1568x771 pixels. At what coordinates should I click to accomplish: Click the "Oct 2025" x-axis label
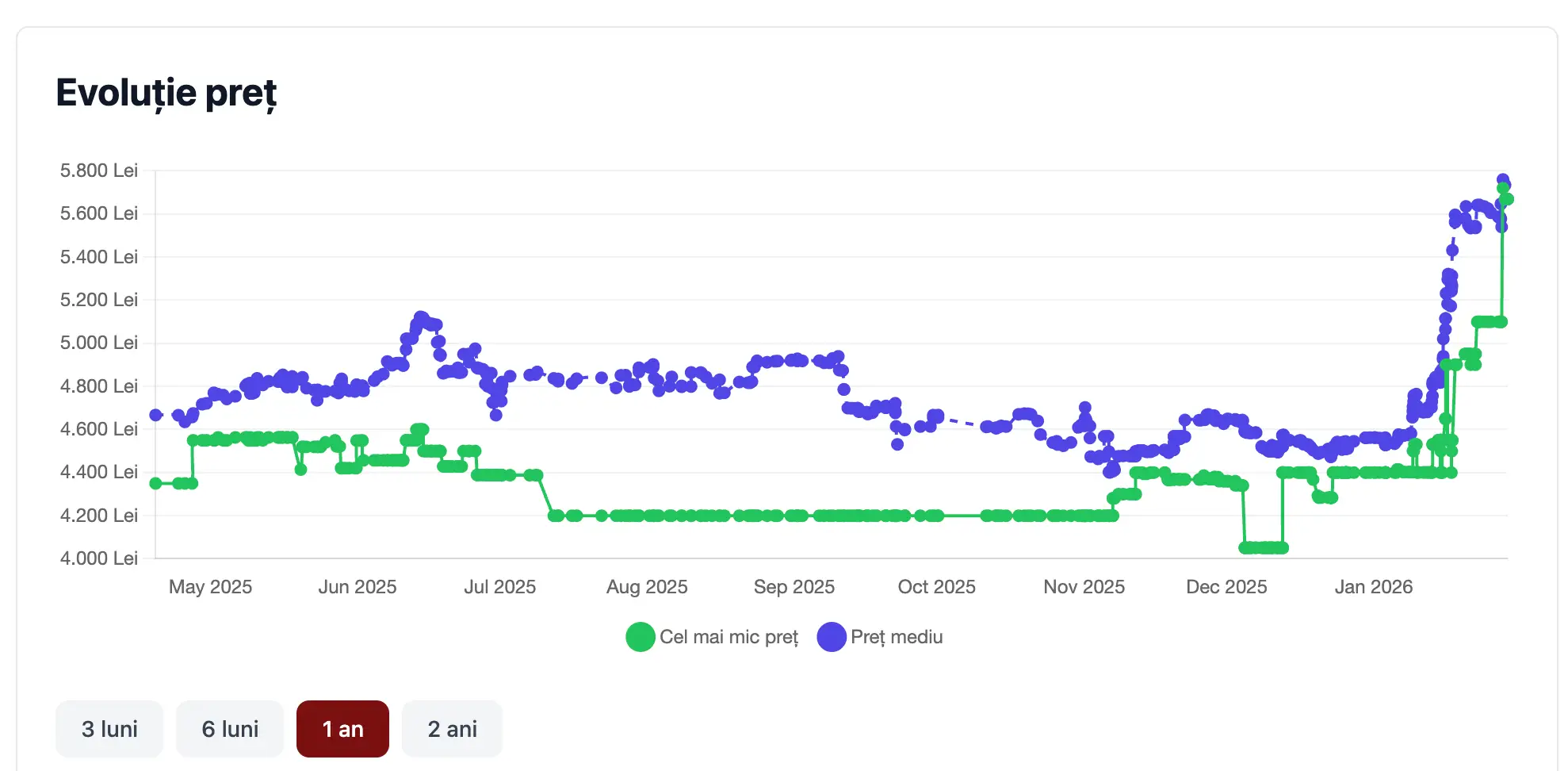[936, 587]
